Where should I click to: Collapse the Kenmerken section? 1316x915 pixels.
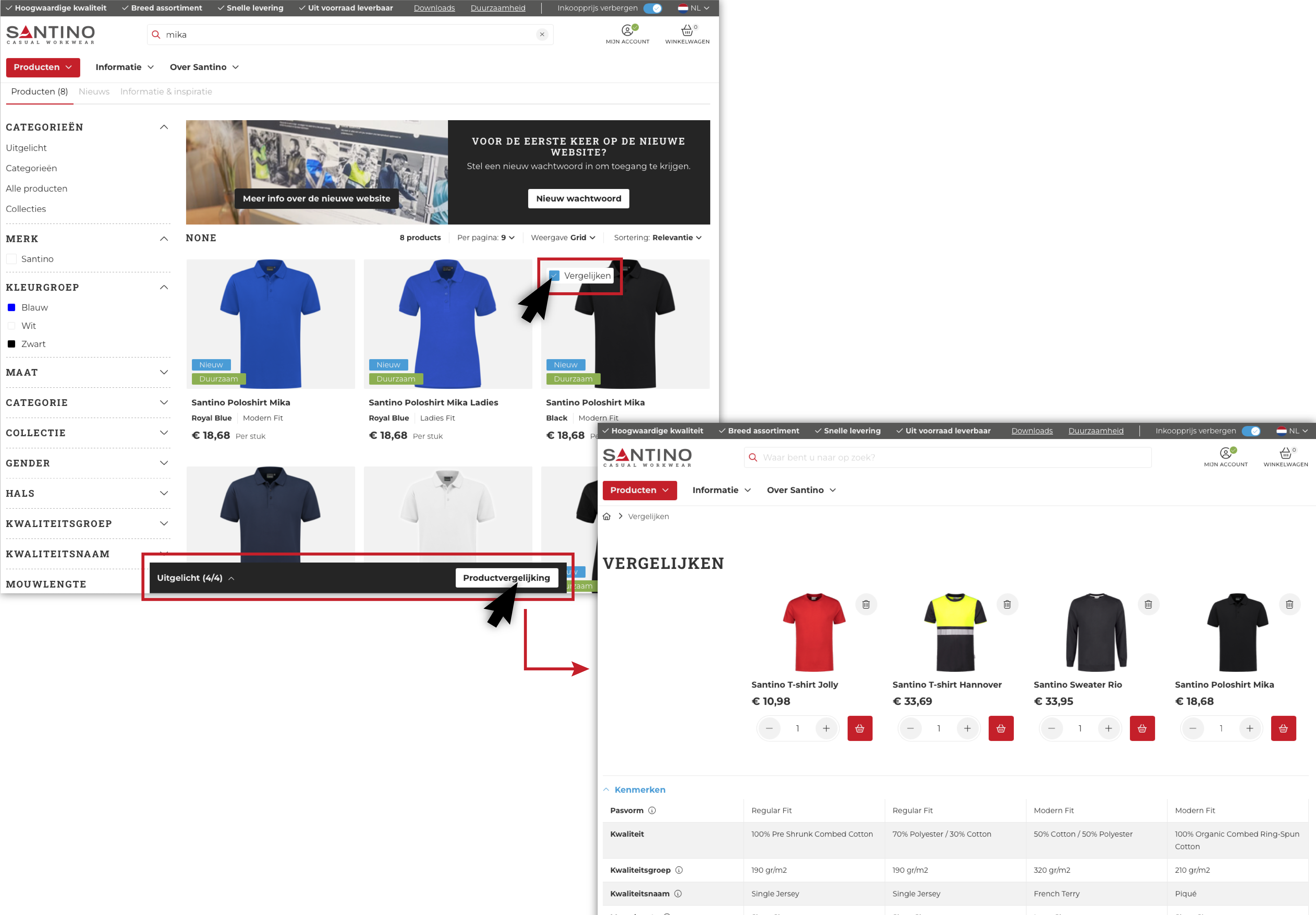(x=634, y=790)
